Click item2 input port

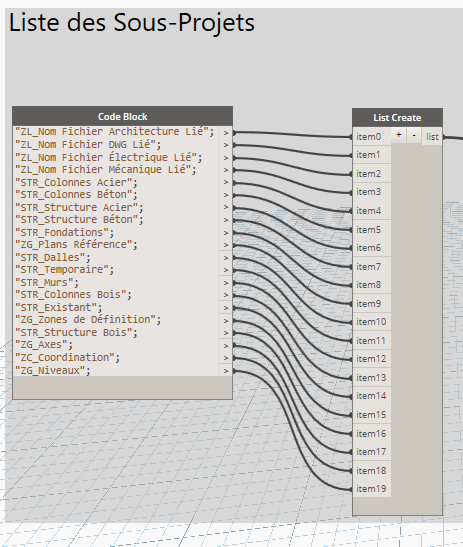pyautogui.click(x=372, y=174)
